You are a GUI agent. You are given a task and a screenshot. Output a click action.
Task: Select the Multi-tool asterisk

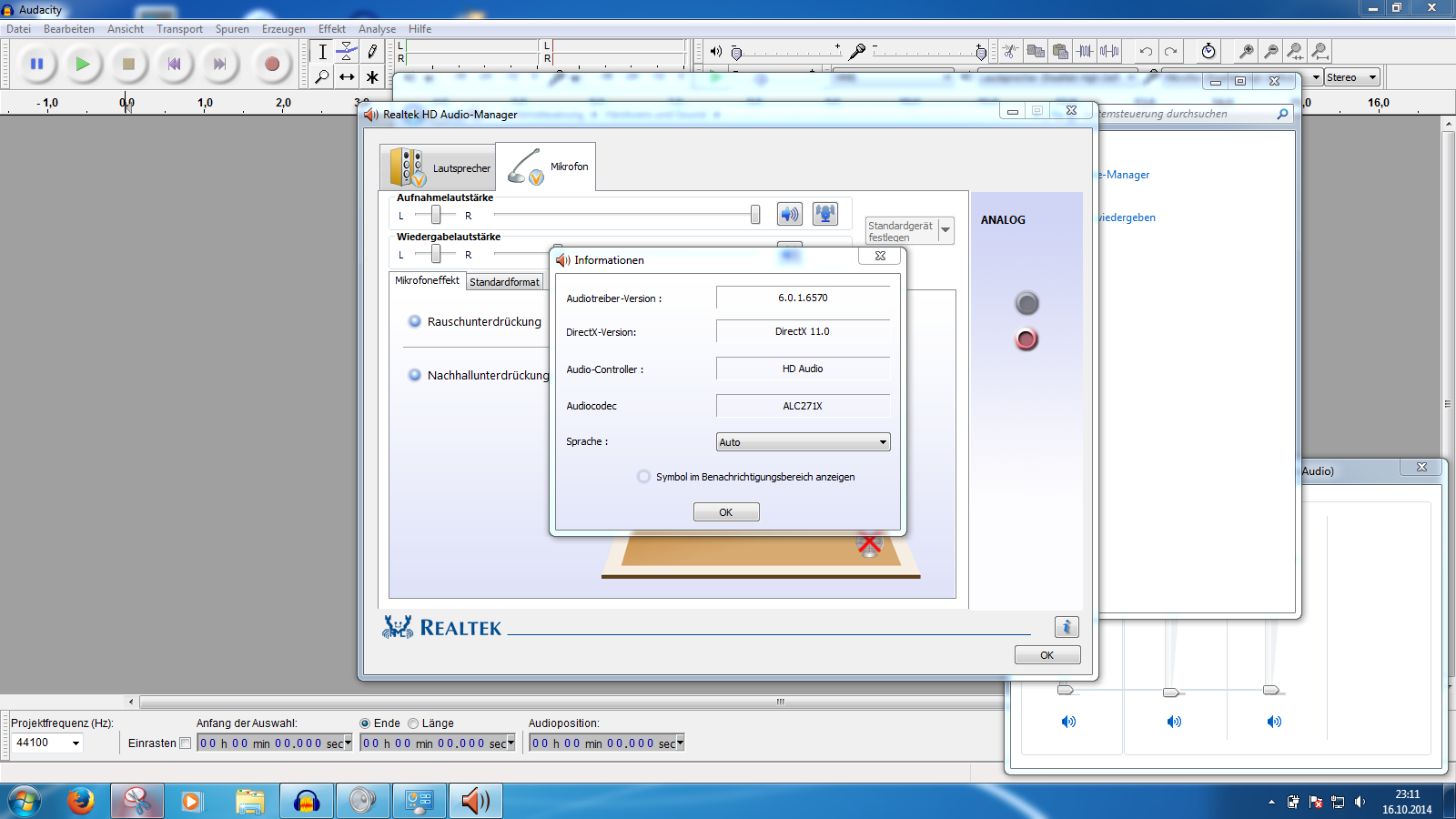(371, 77)
